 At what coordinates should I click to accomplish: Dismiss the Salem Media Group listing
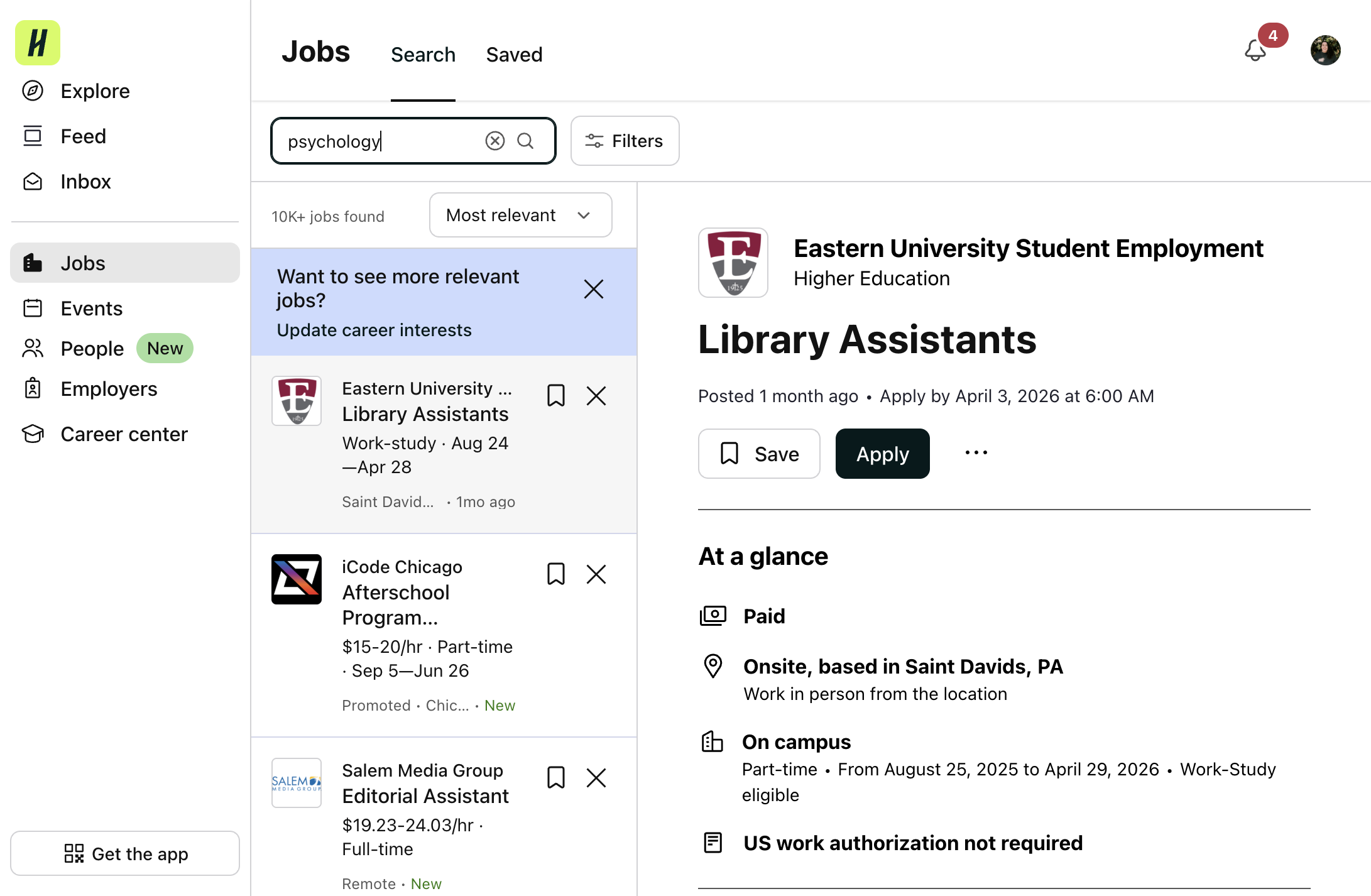596,778
